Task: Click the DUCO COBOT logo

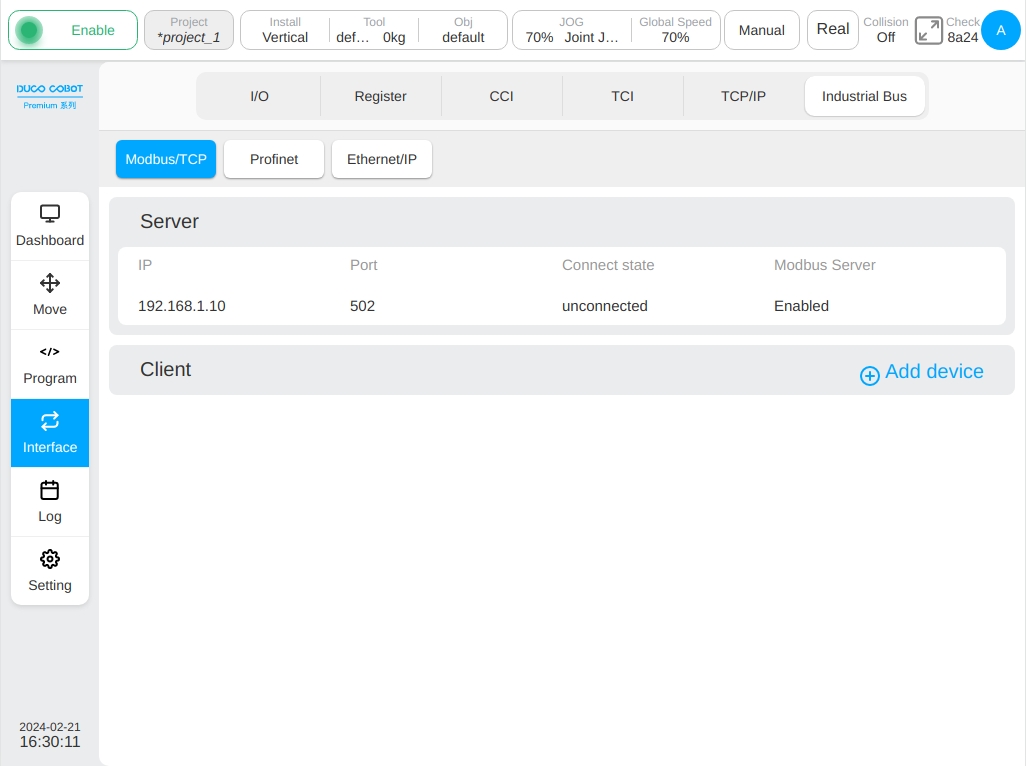Action: point(50,96)
